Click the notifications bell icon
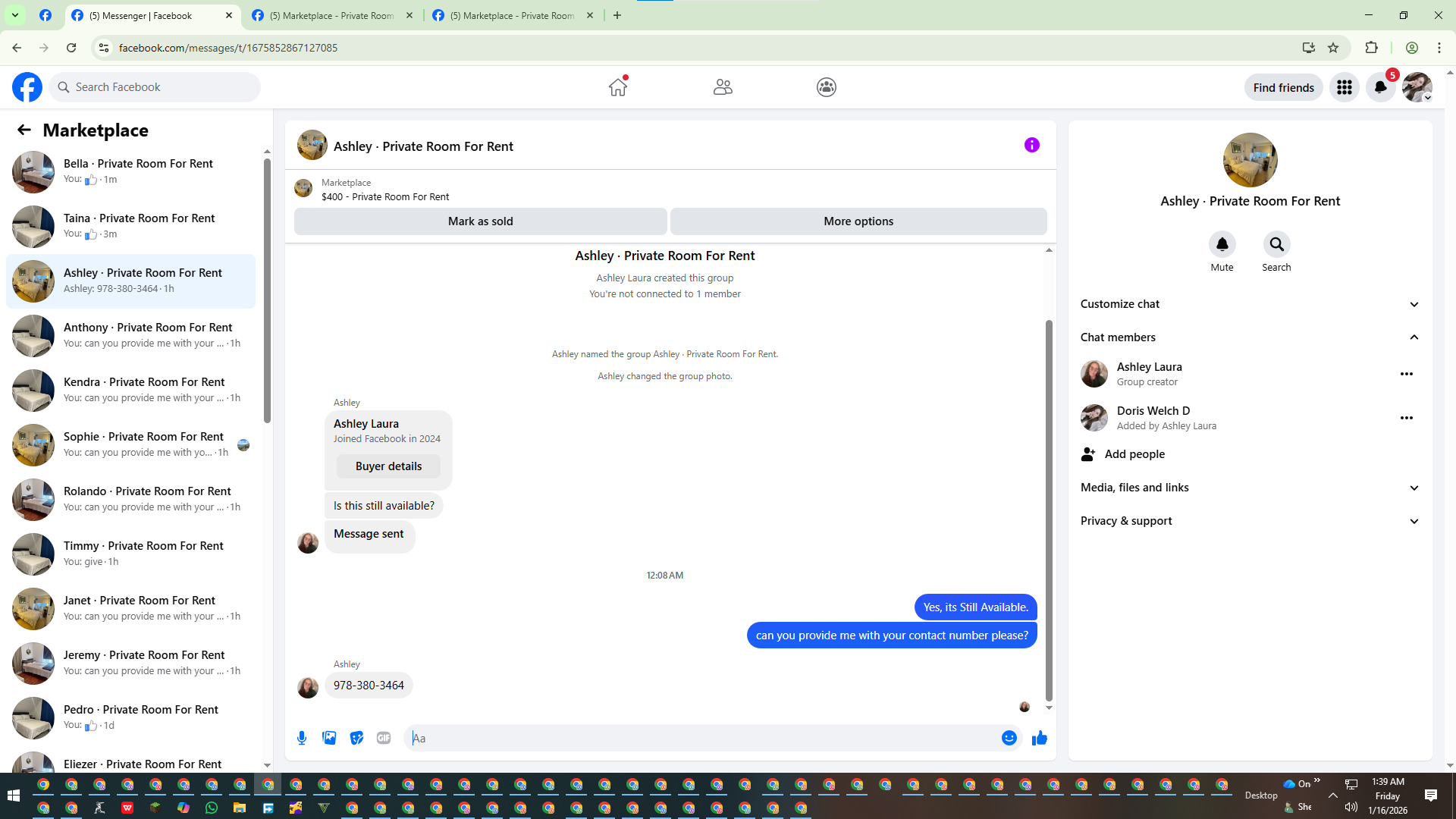The width and height of the screenshot is (1456, 819). (1380, 87)
